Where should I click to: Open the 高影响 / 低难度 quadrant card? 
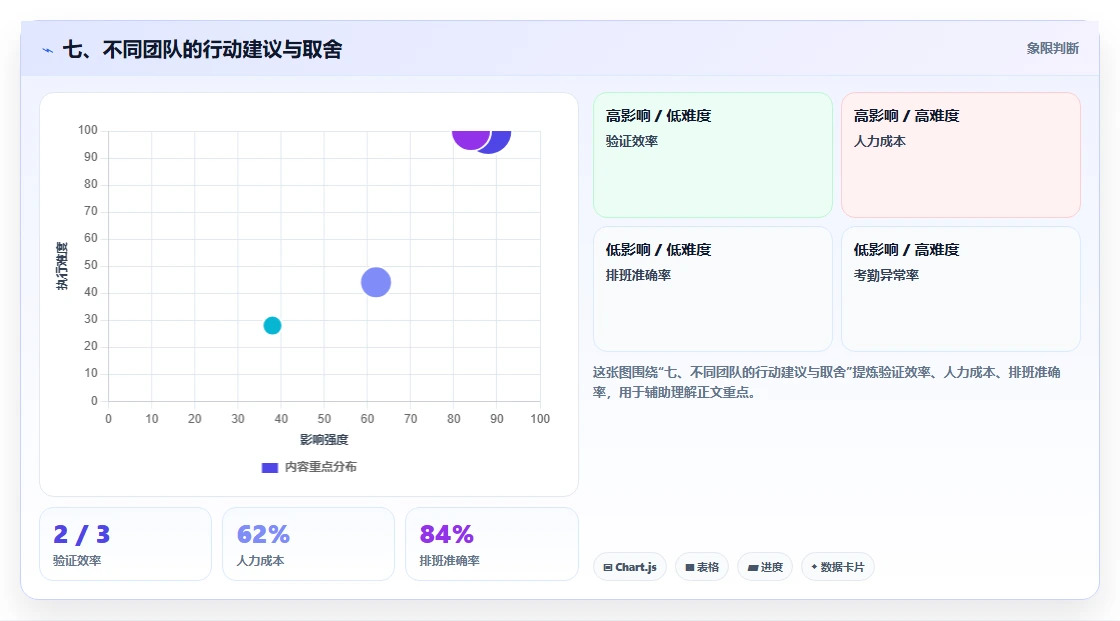(x=713, y=155)
